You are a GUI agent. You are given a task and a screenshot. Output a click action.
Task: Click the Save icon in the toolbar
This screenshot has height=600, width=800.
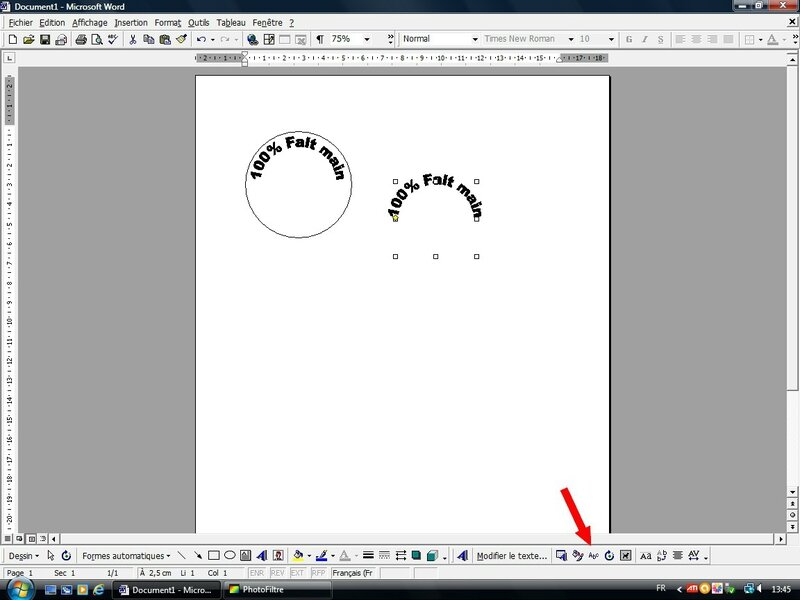point(45,39)
